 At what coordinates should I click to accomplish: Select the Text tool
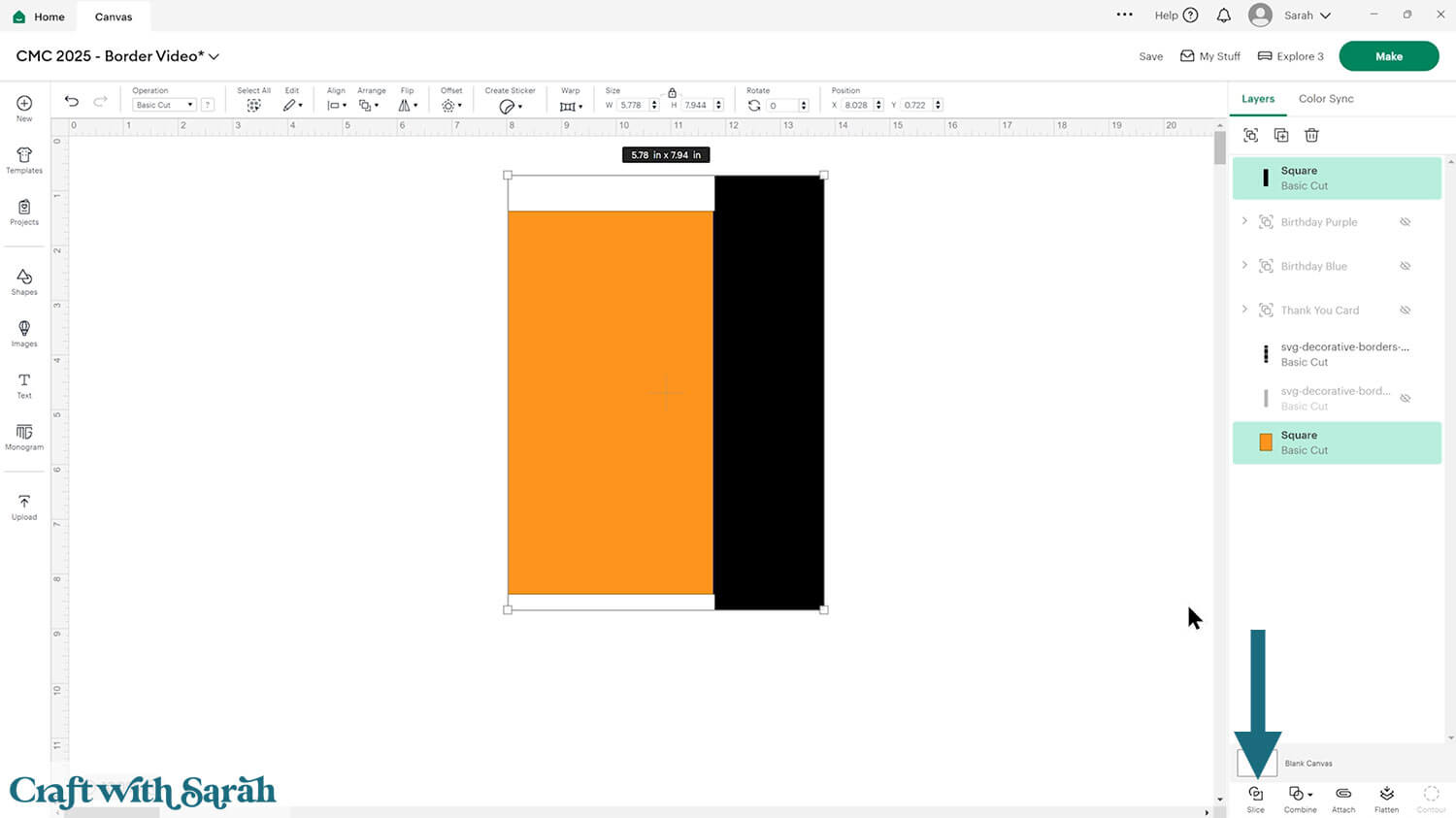click(24, 385)
